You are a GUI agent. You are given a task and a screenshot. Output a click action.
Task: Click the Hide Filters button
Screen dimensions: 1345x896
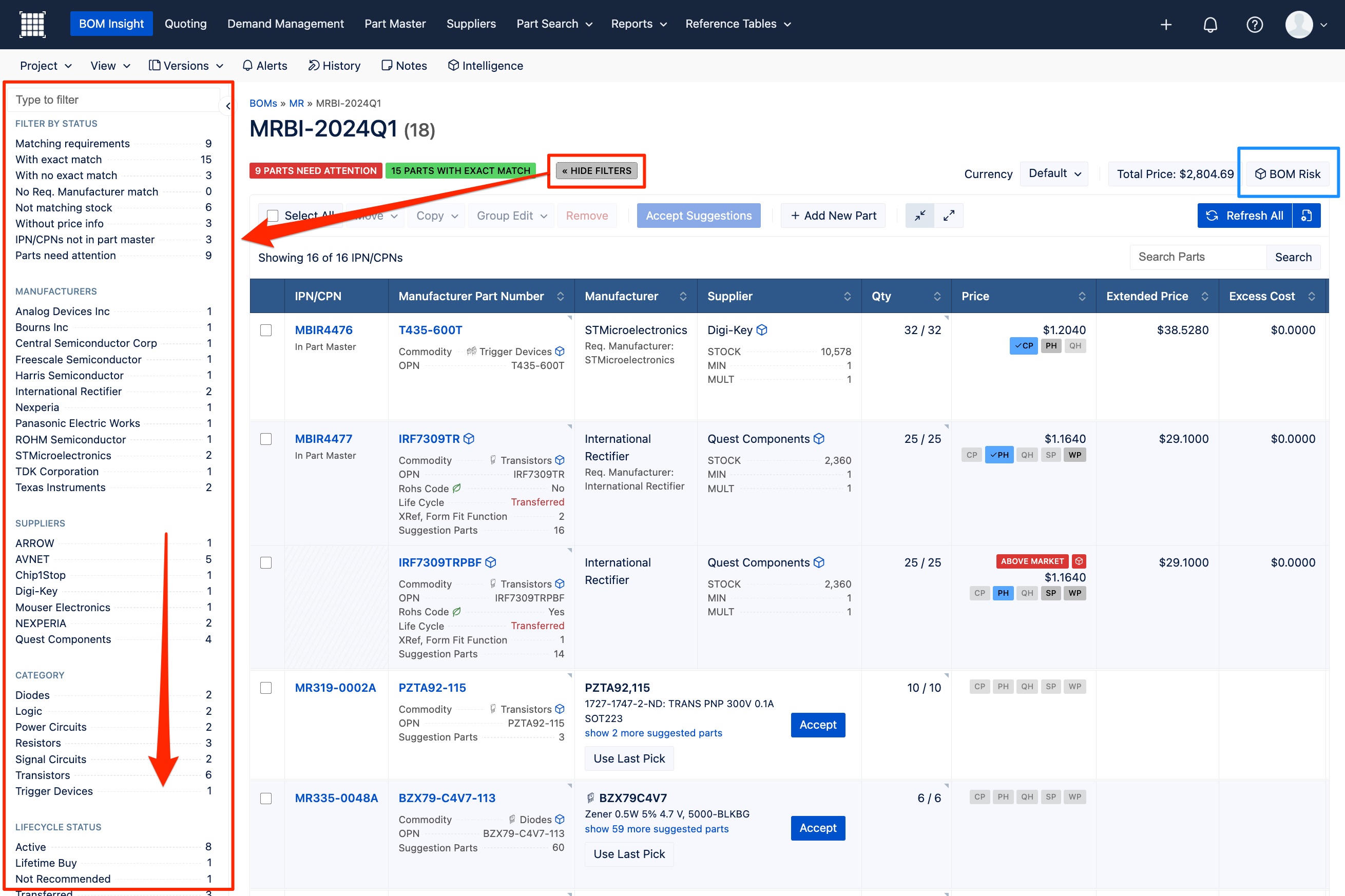coord(596,170)
